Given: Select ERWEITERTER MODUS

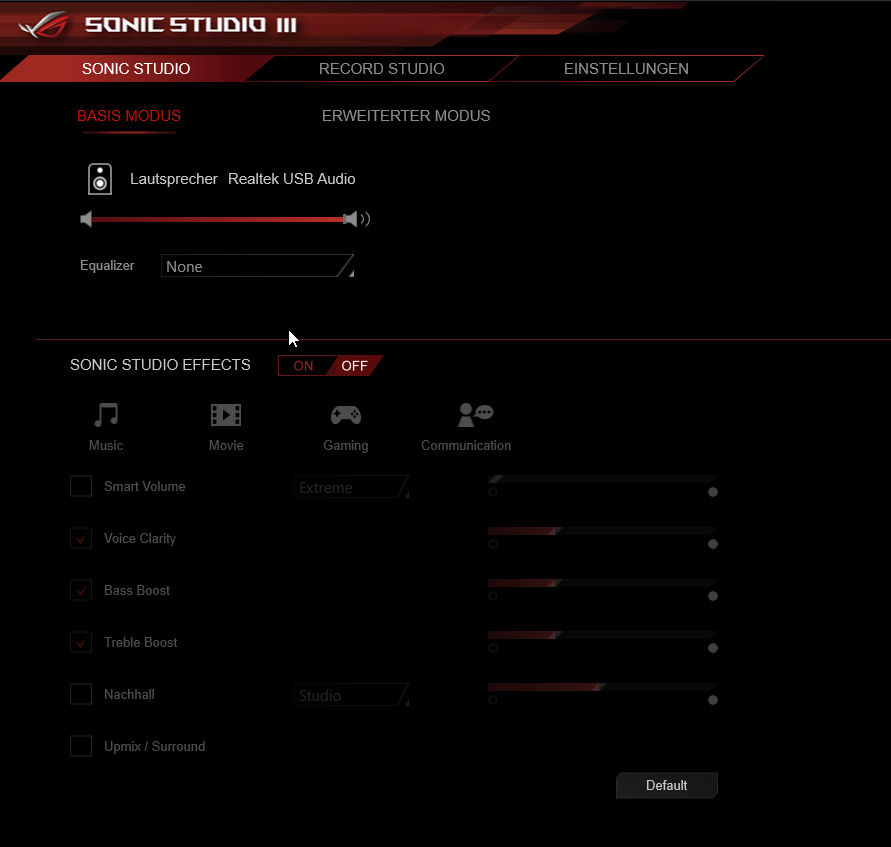Looking at the screenshot, I should [406, 116].
